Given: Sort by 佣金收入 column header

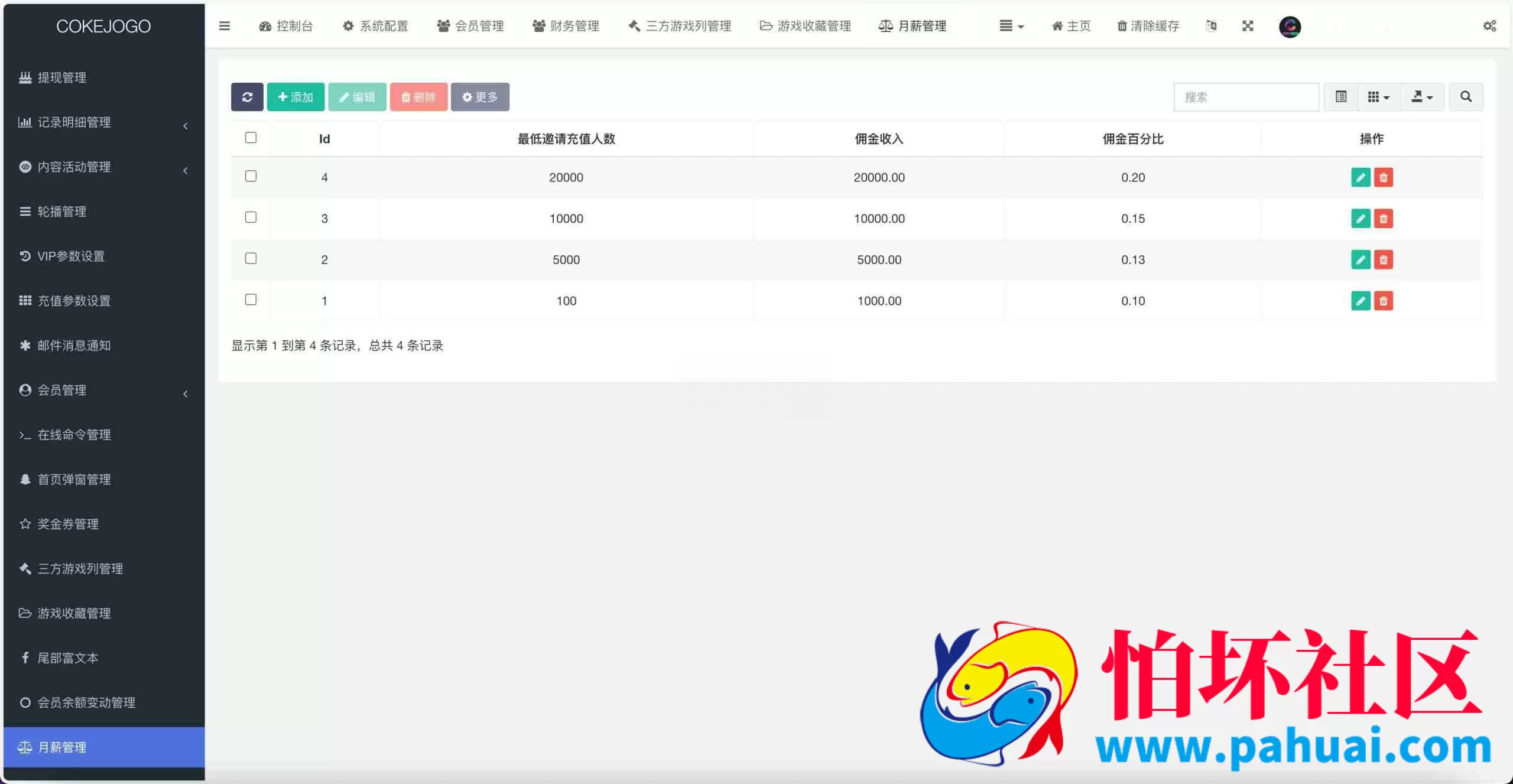Looking at the screenshot, I should [879, 139].
